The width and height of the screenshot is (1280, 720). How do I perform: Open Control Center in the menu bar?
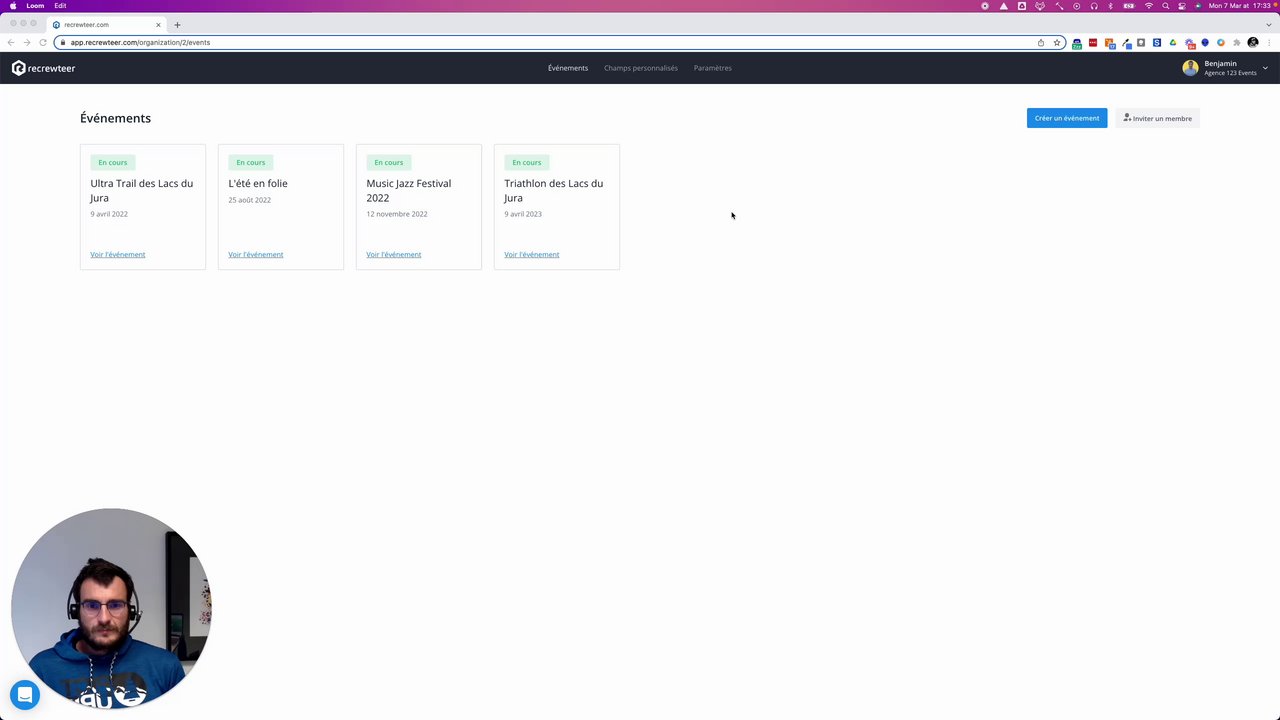pyautogui.click(x=1181, y=6)
